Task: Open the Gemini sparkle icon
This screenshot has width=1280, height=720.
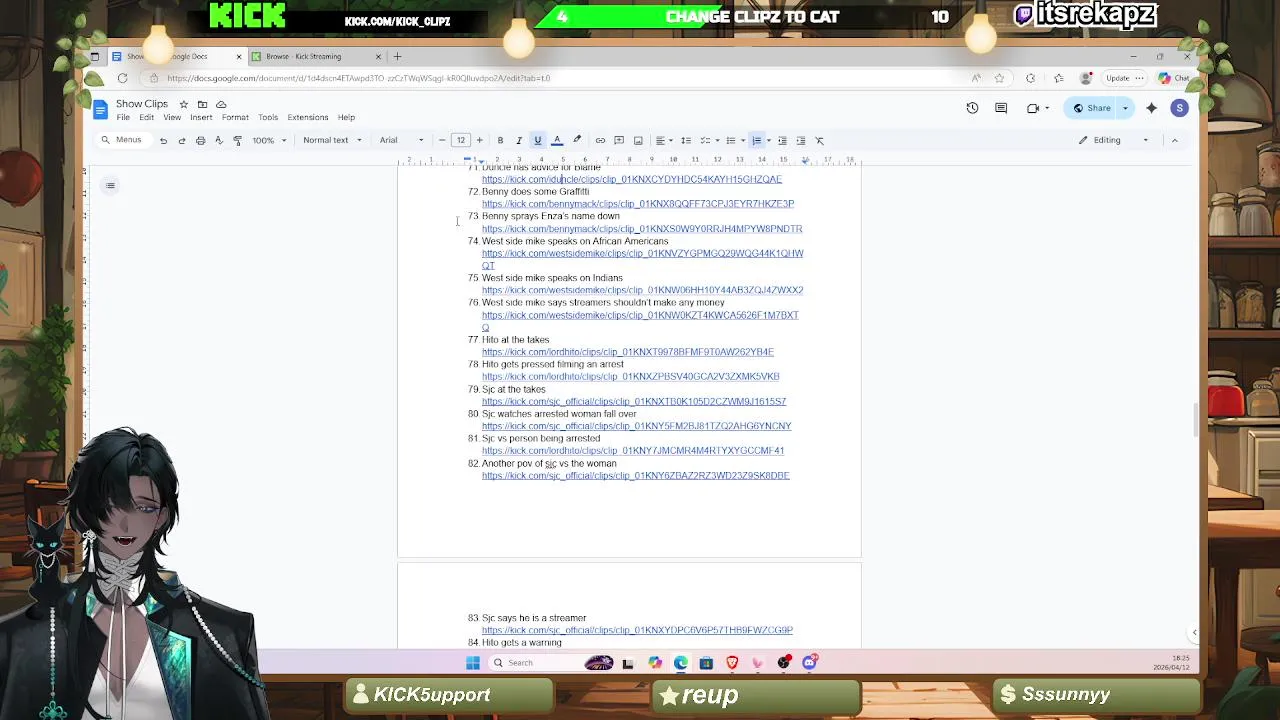Action: pyautogui.click(x=1151, y=108)
